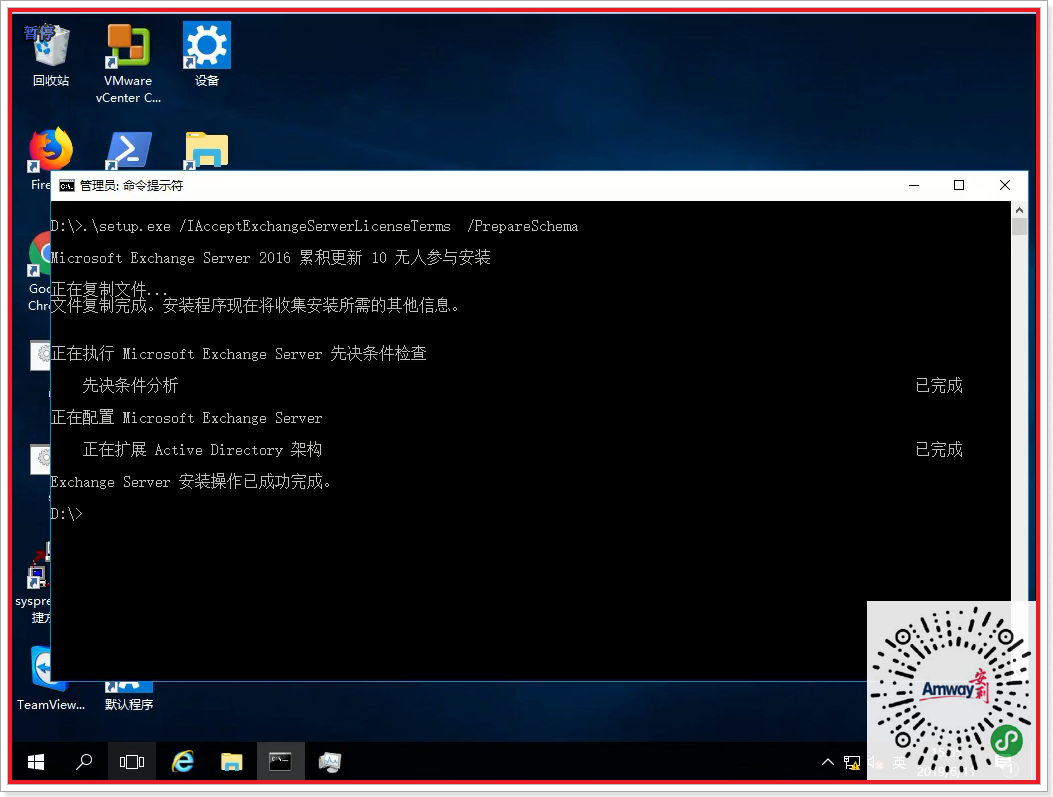Click the 'Exchange Server 安装操作已成功完成' line
1053x797 pixels.
coord(191,481)
